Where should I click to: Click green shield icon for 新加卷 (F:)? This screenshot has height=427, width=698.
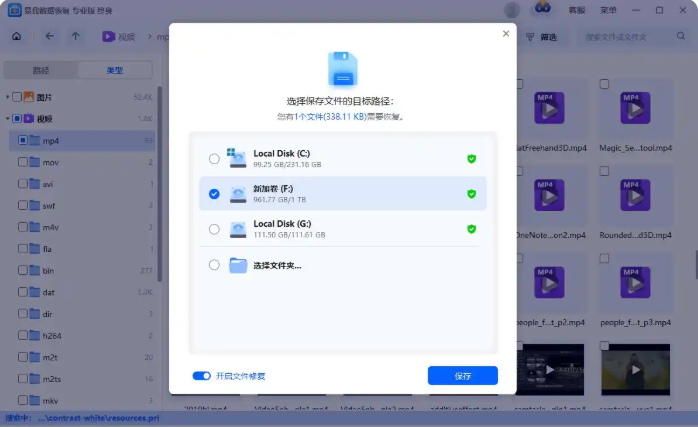(x=471, y=194)
